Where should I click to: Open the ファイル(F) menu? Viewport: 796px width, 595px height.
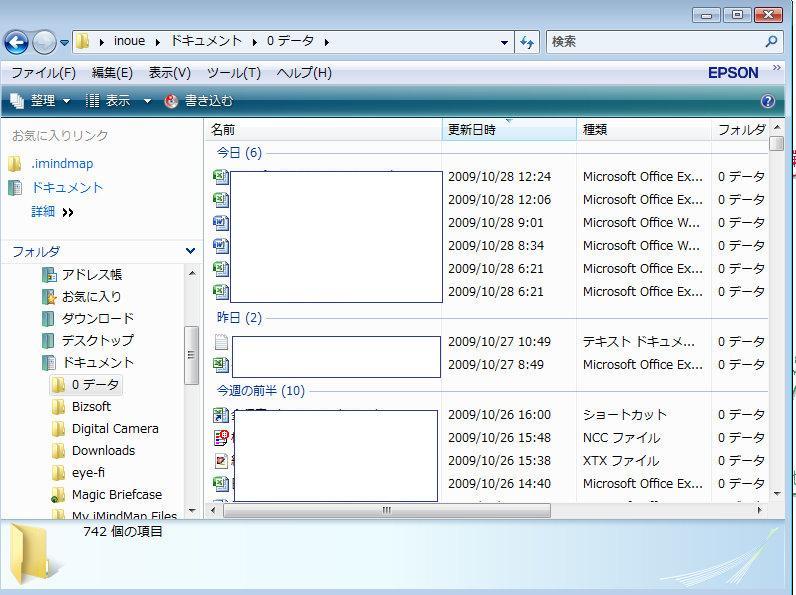coord(44,73)
